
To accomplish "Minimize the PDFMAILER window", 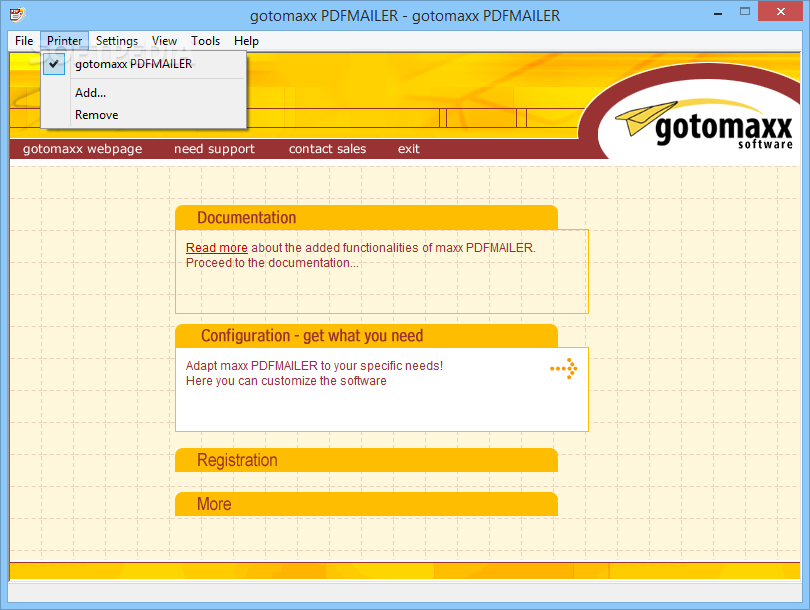I will click(718, 12).
